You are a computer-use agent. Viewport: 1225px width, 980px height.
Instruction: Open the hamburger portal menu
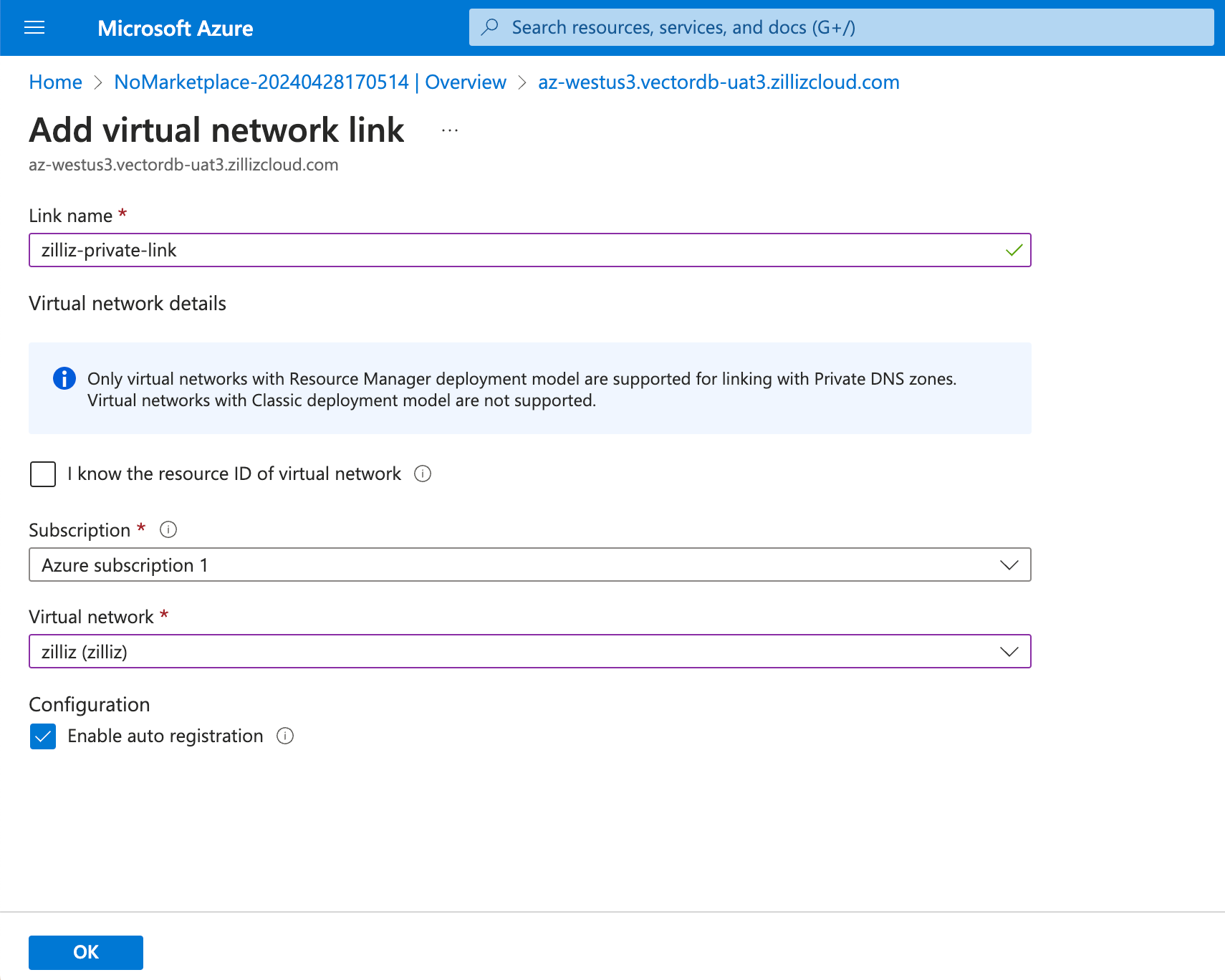[x=34, y=28]
